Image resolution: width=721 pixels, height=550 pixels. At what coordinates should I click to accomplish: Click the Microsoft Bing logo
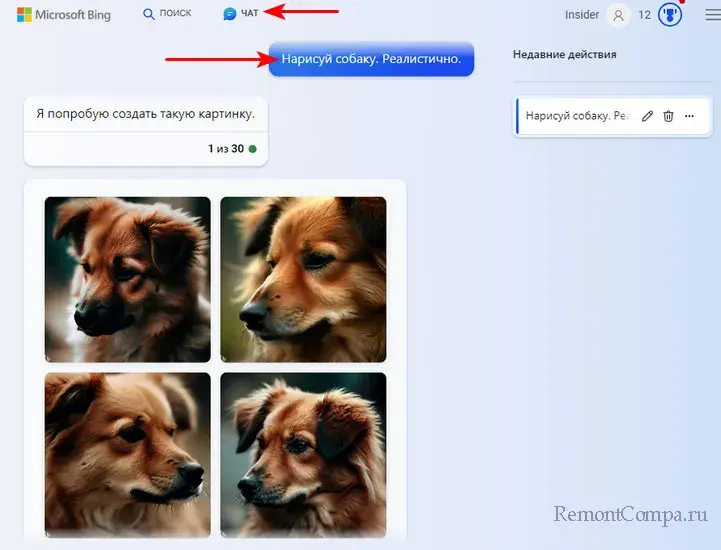tap(64, 15)
